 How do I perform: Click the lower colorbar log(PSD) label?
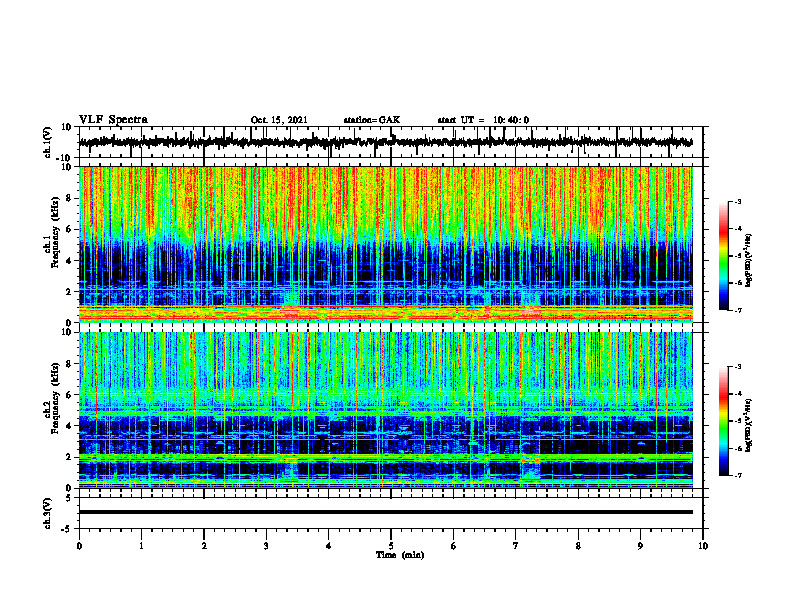(749, 425)
